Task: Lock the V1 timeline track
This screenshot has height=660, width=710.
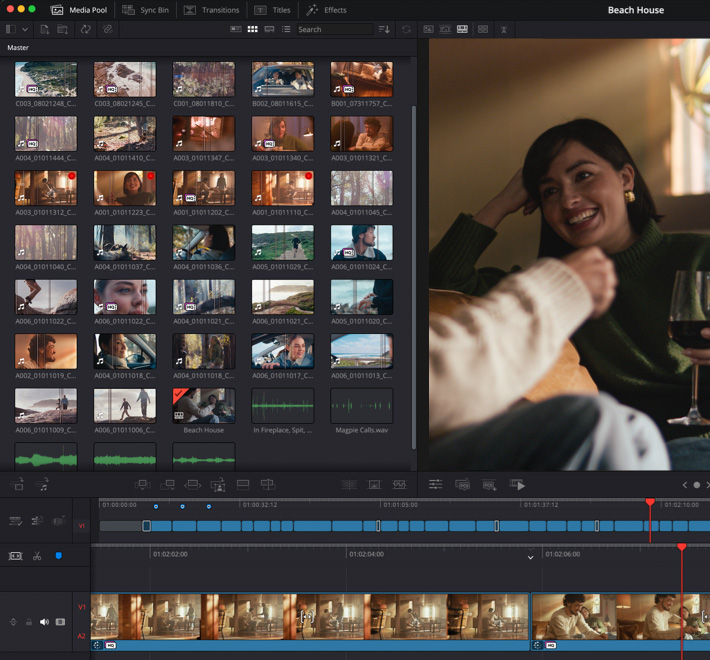Action: point(28,622)
